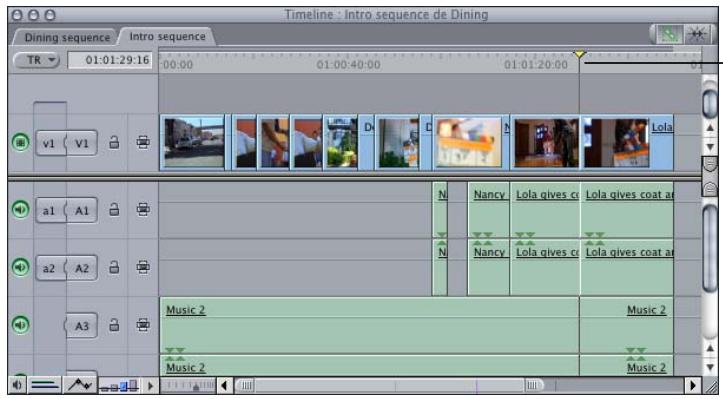Image resolution: width=723 pixels, height=399 pixels.
Task: Choose track height selector
Action: pyautogui.click(x=119, y=385)
